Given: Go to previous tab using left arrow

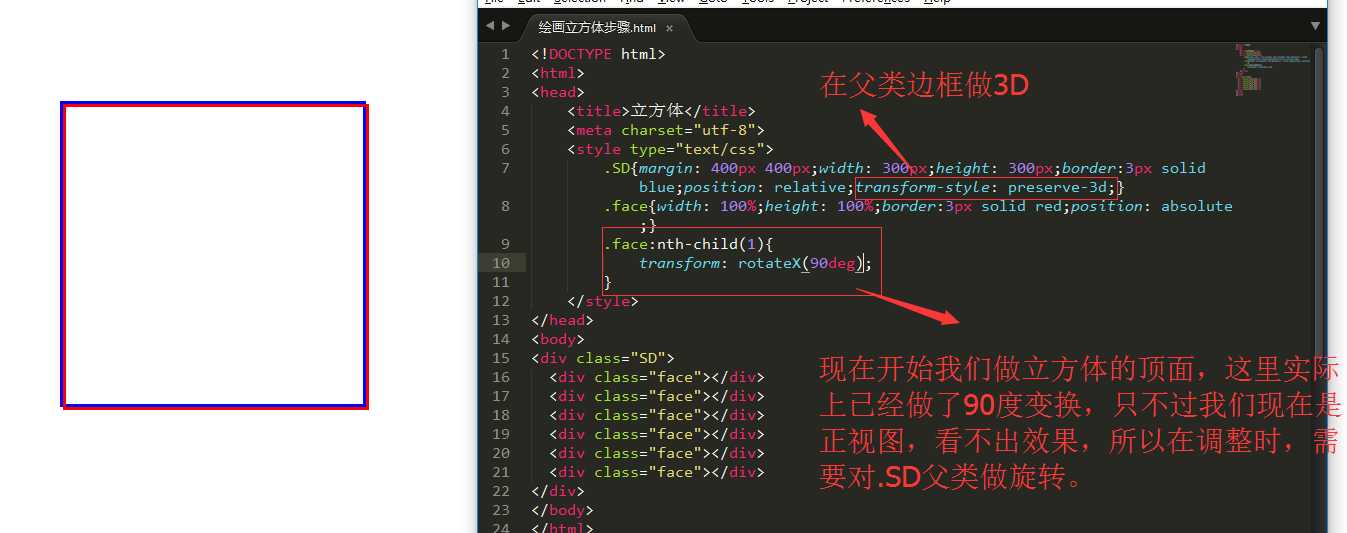Looking at the screenshot, I should click(490, 26).
